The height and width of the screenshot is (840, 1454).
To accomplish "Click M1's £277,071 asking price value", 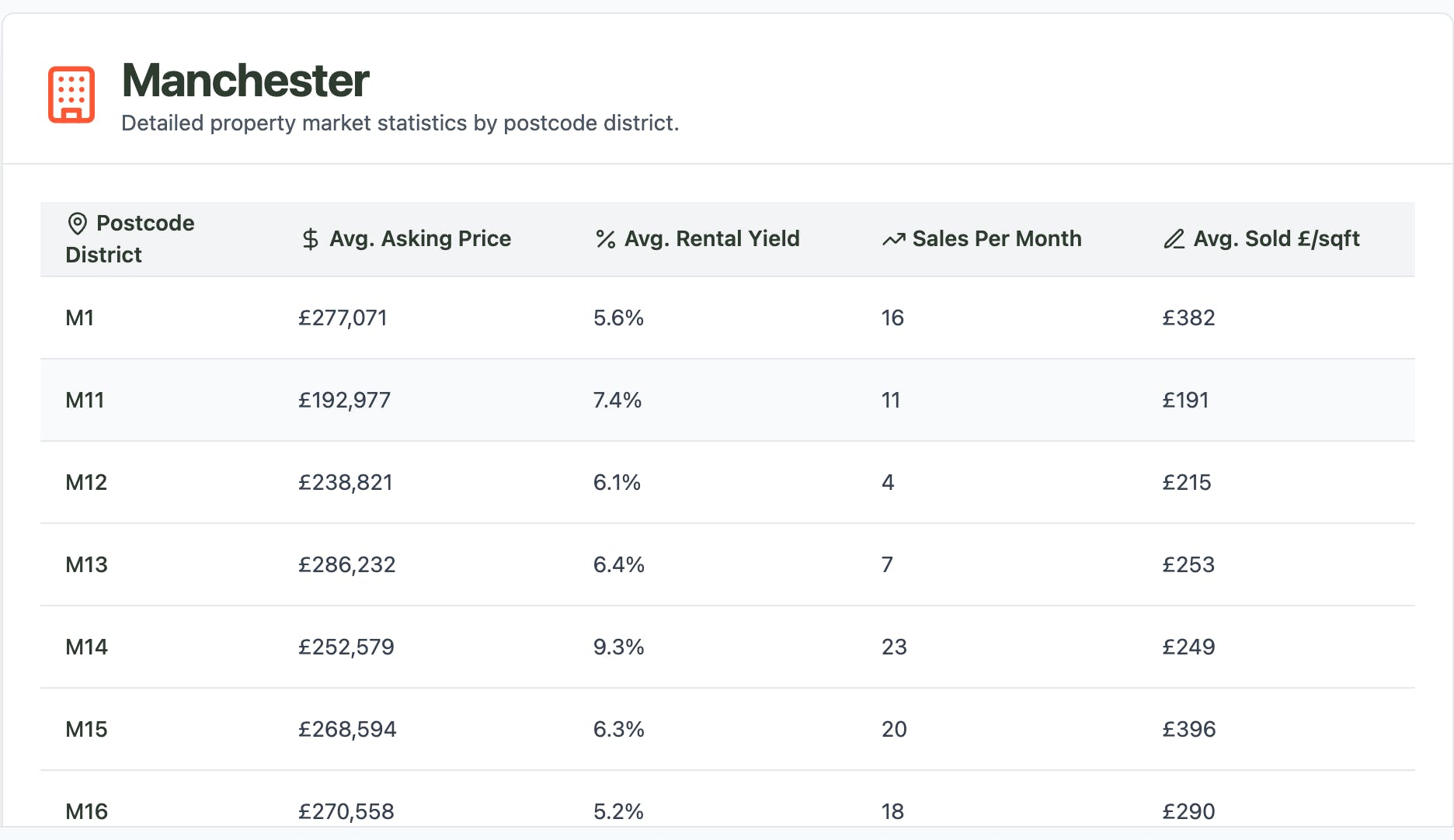I will [x=343, y=318].
